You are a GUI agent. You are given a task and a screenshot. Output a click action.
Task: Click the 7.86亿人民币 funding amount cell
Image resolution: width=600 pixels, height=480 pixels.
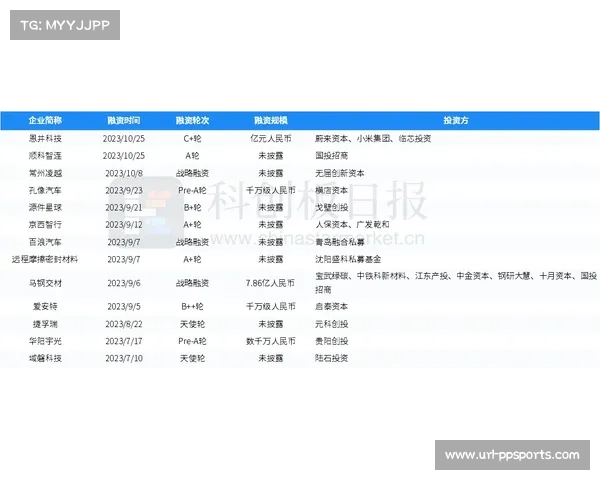pos(270,283)
